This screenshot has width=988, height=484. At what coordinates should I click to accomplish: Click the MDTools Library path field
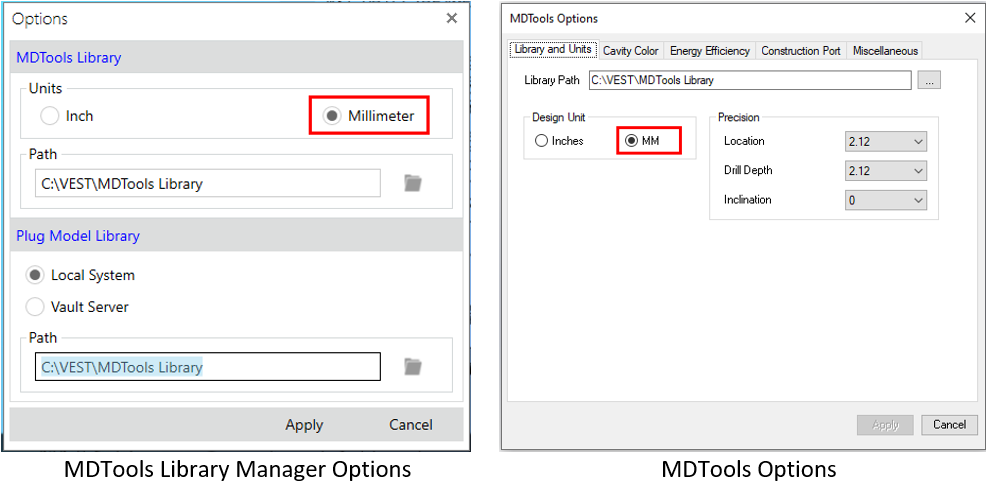point(208,183)
